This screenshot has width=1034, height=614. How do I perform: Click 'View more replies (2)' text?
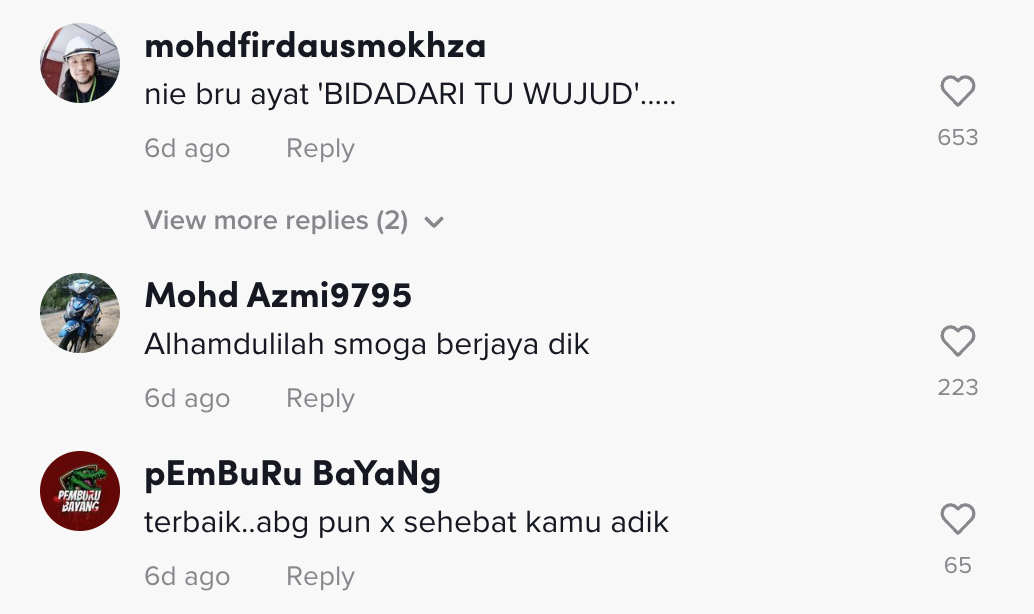point(276,220)
